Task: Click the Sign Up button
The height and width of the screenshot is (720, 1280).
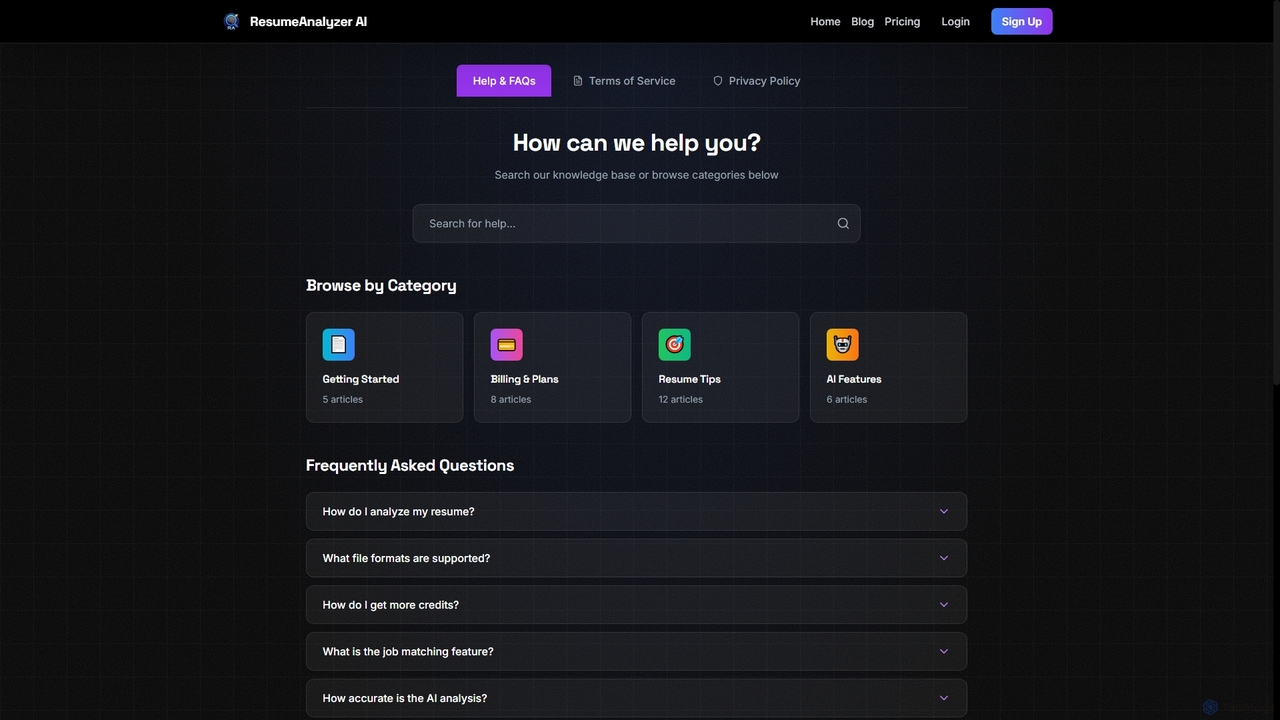Action: click(x=1022, y=21)
